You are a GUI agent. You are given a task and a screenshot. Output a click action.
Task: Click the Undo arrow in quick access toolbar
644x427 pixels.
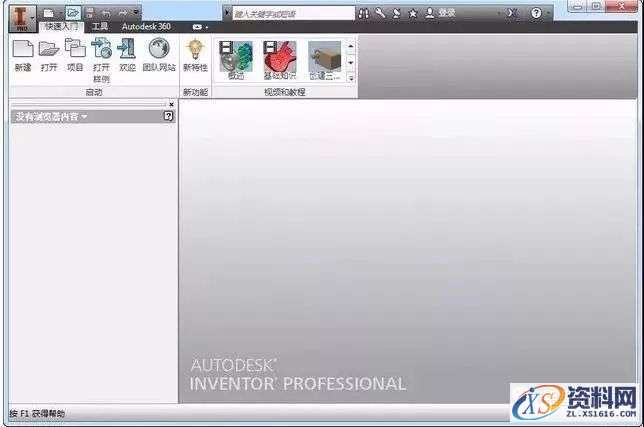(106, 14)
